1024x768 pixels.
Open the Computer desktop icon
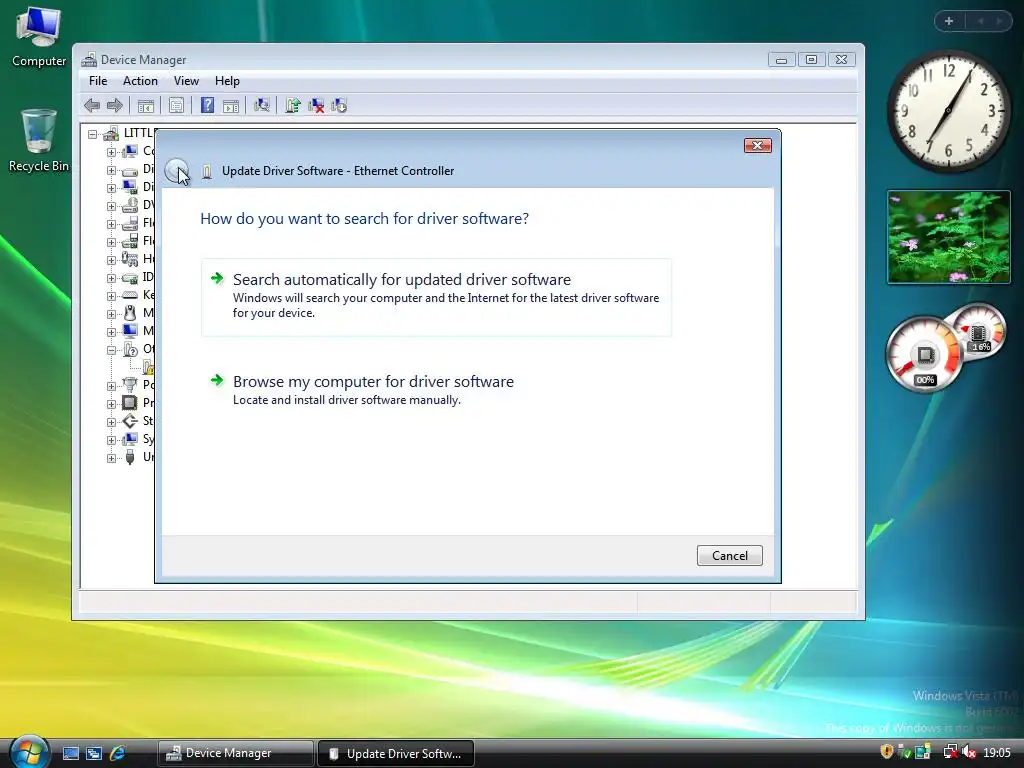[x=39, y=37]
